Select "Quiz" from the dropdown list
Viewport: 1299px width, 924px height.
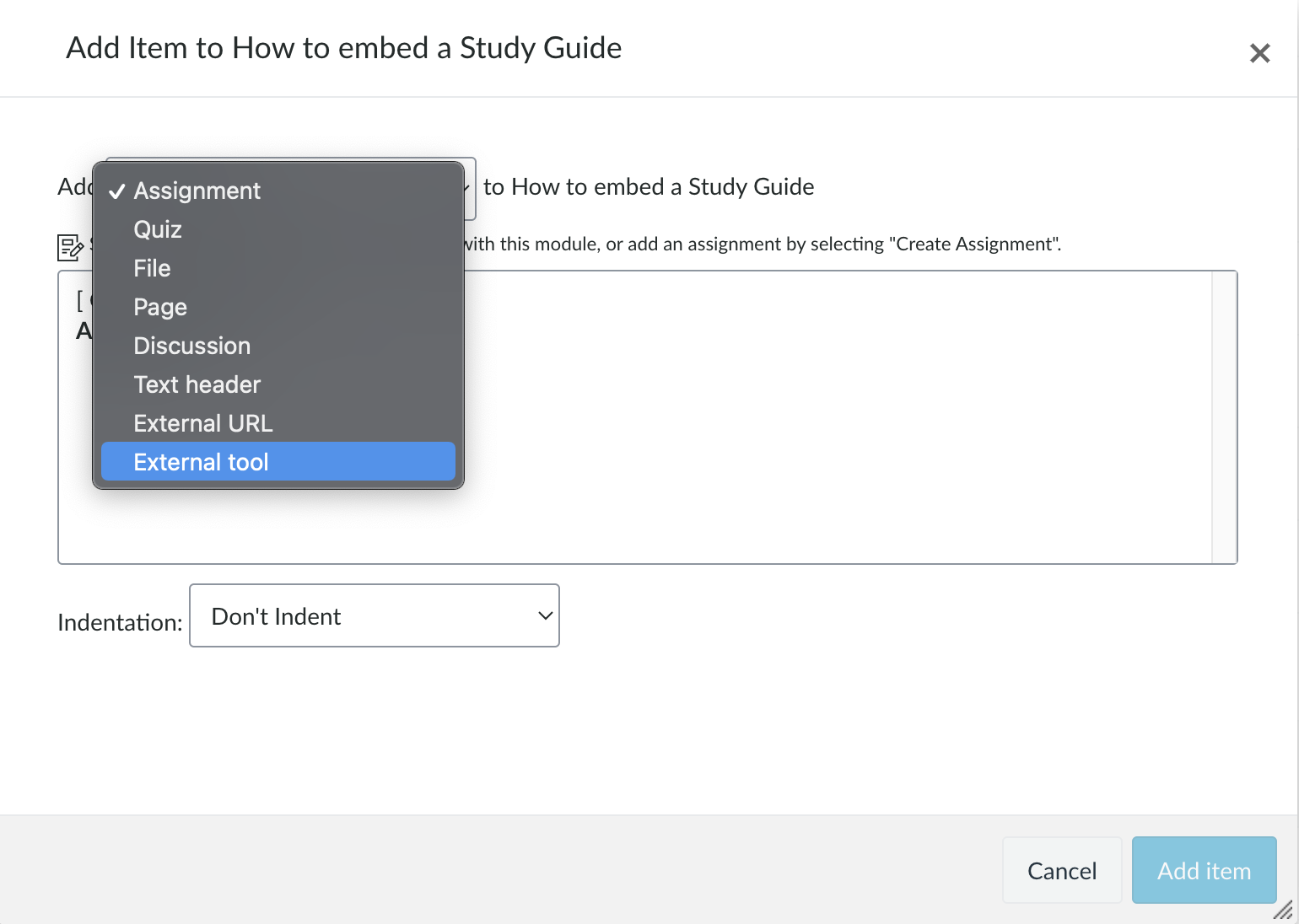click(x=157, y=228)
